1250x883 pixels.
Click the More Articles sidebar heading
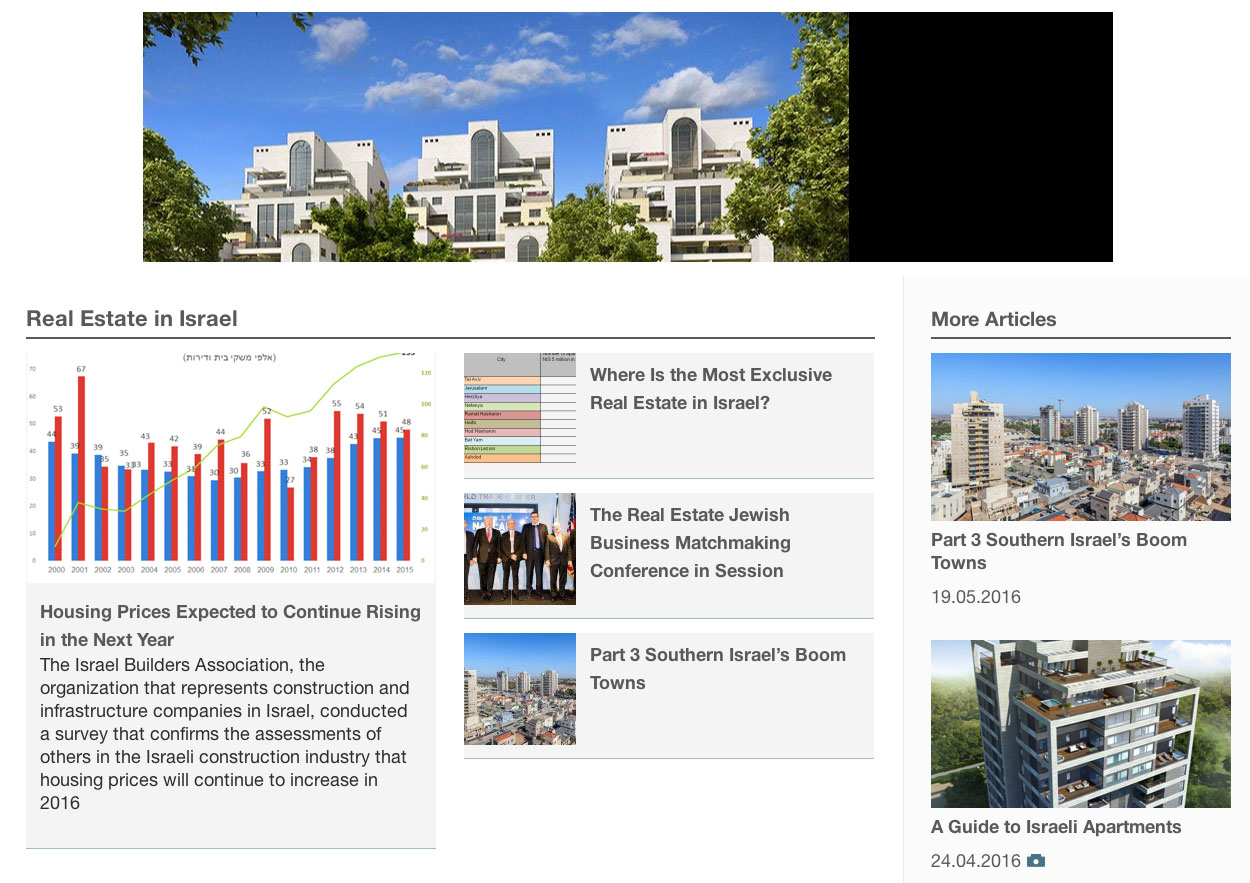pyautogui.click(x=993, y=319)
